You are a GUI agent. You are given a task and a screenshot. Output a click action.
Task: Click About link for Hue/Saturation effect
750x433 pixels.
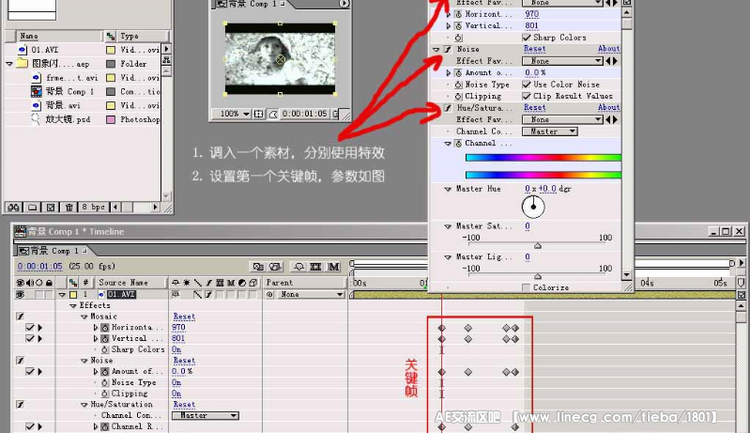(x=608, y=108)
